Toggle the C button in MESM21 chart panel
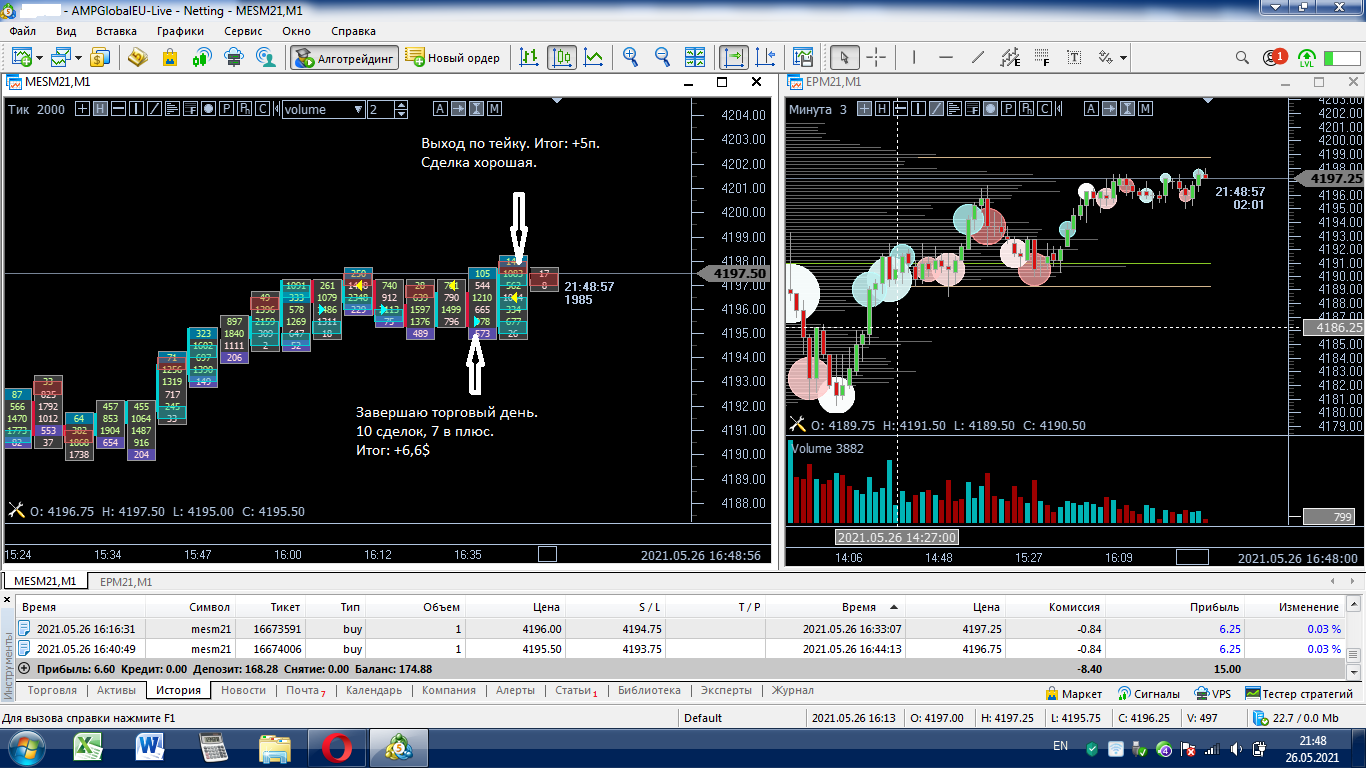 pyautogui.click(x=262, y=109)
